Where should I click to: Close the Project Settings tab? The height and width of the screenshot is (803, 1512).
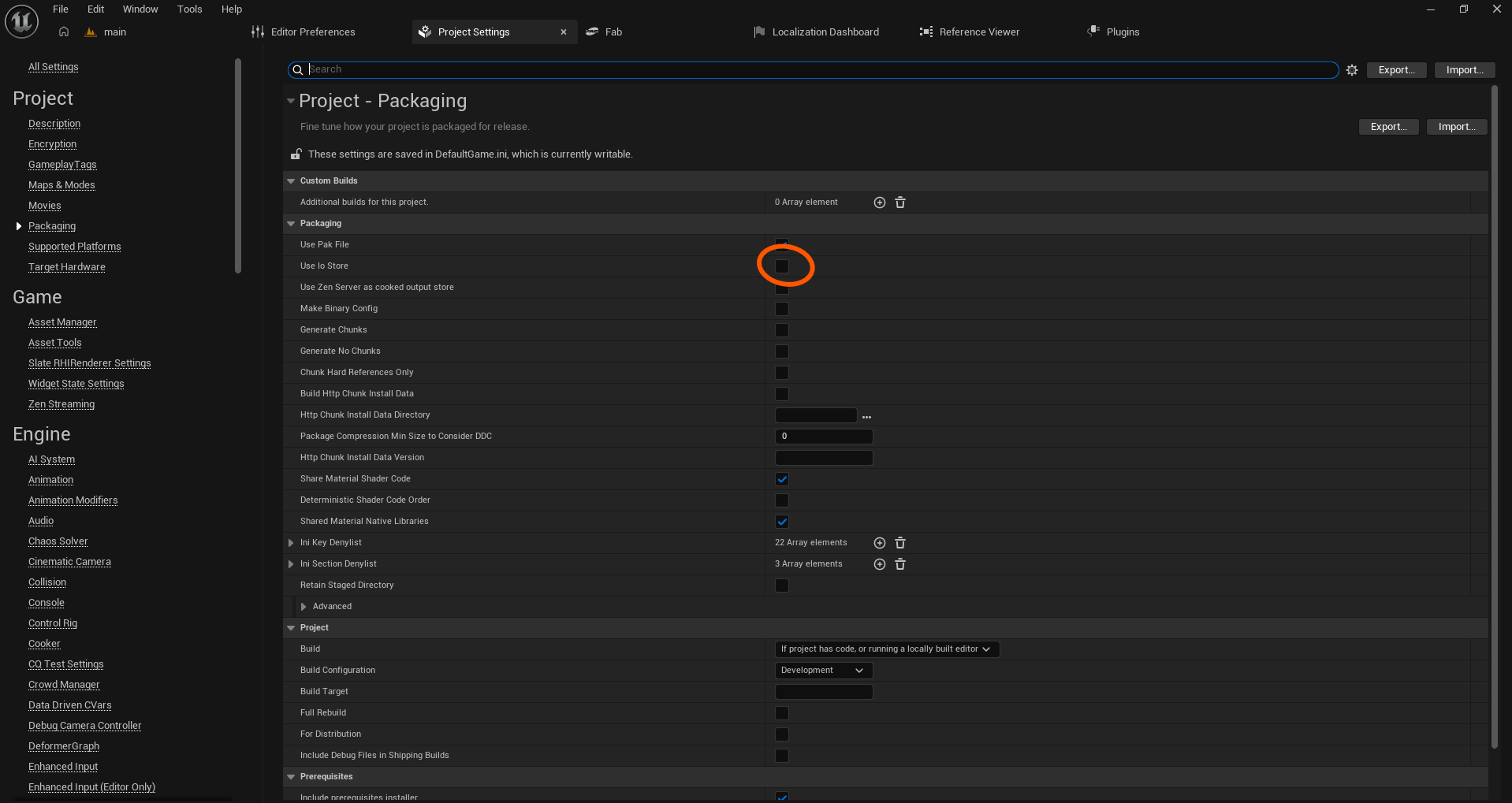pos(564,32)
